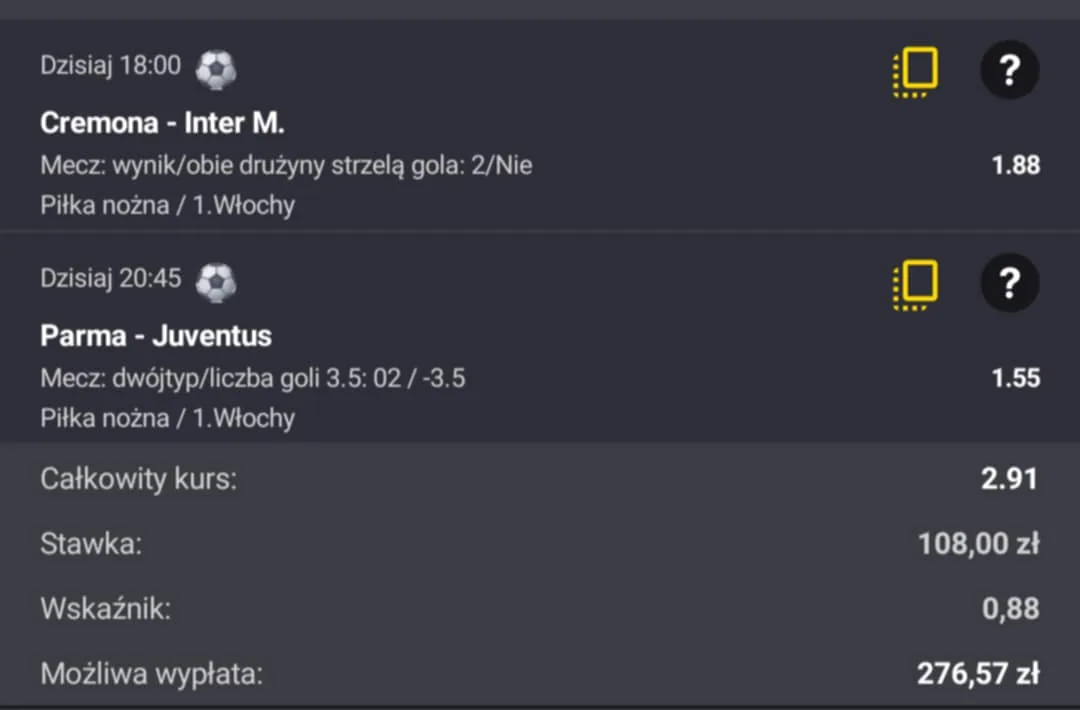Select the 1.88 odds for Cremona - Inter M.
The width and height of the screenshot is (1080, 710).
(1014, 164)
